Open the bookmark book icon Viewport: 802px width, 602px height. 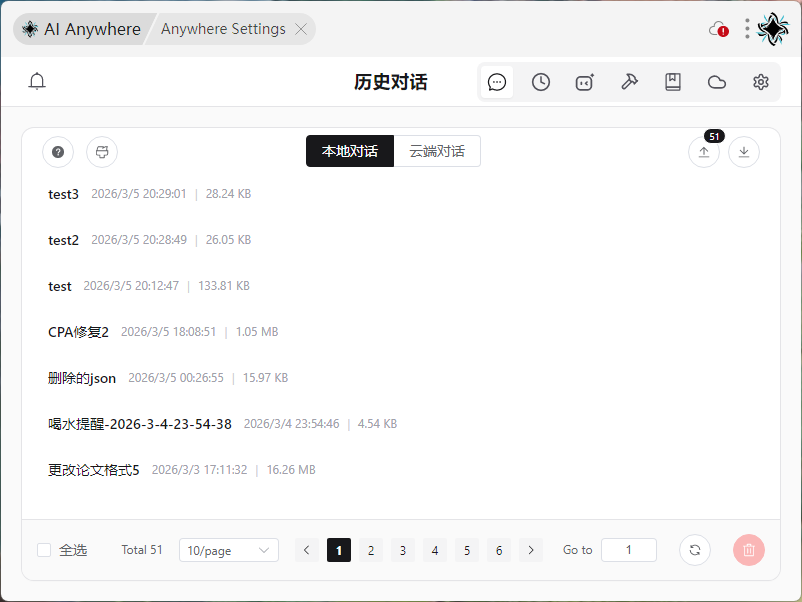point(673,82)
